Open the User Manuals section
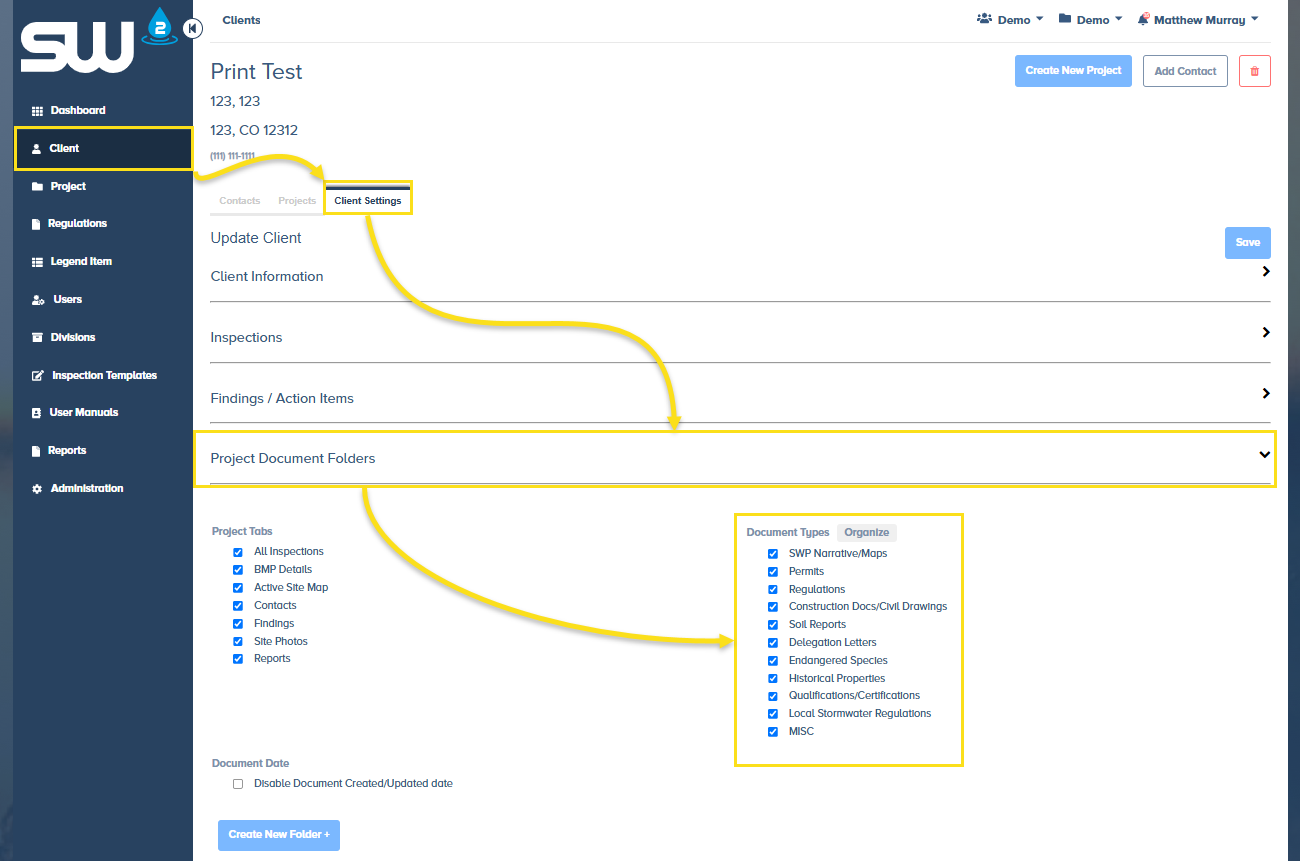 pyautogui.click(x=84, y=412)
